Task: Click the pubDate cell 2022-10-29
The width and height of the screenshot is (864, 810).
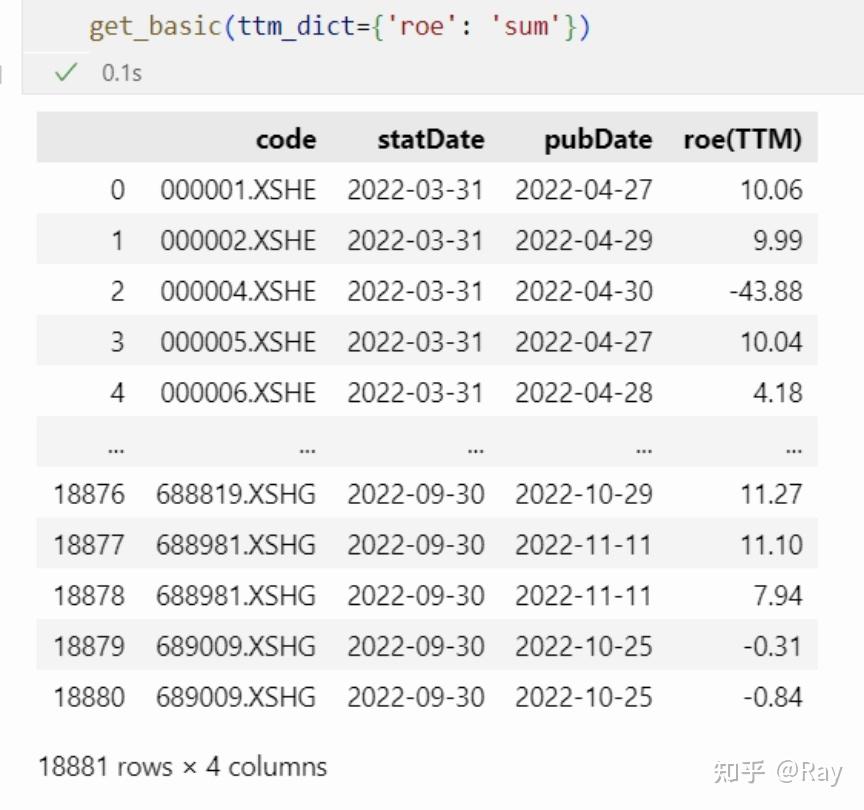Action: pyautogui.click(x=583, y=494)
